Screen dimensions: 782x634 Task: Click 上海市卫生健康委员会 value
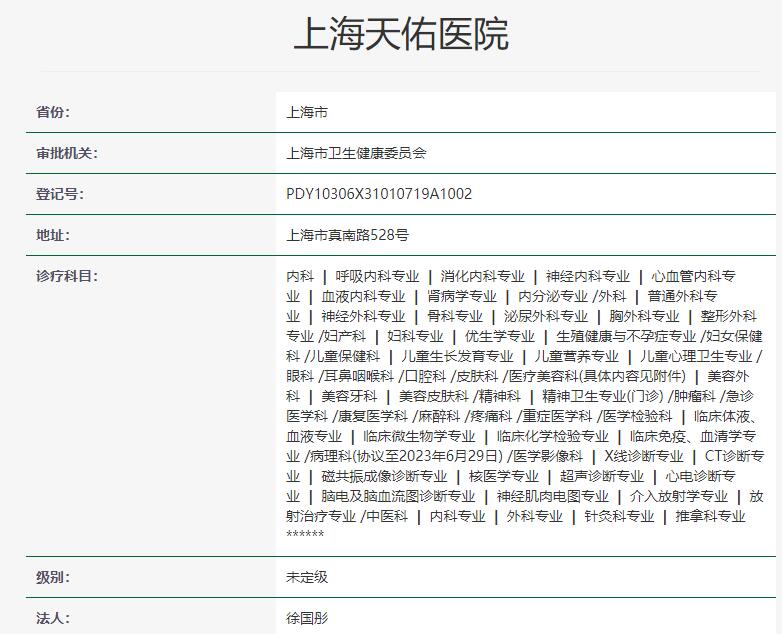(x=356, y=153)
